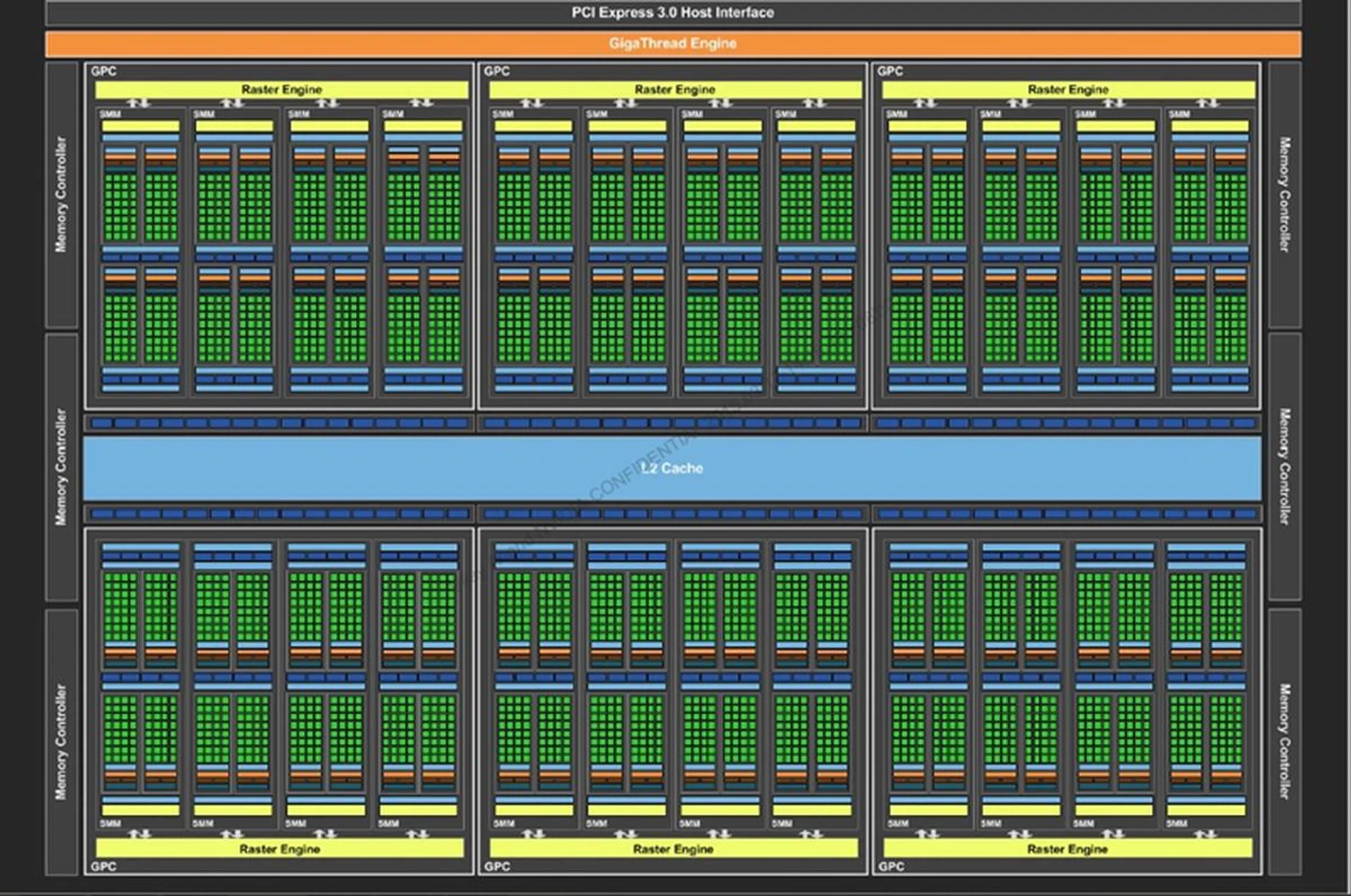Click the PCI Express 3.0 Host Interface bar
The image size is (1351, 896).
pyautogui.click(x=672, y=13)
